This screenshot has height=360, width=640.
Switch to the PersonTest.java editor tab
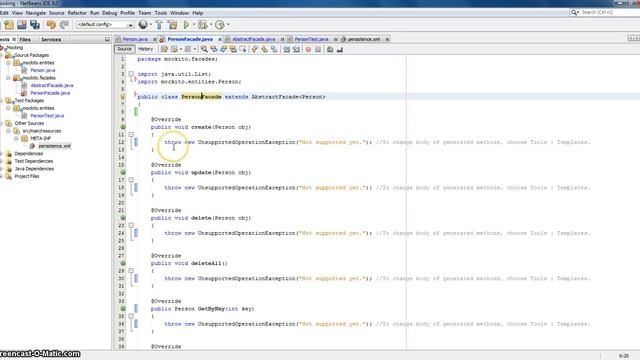point(311,39)
